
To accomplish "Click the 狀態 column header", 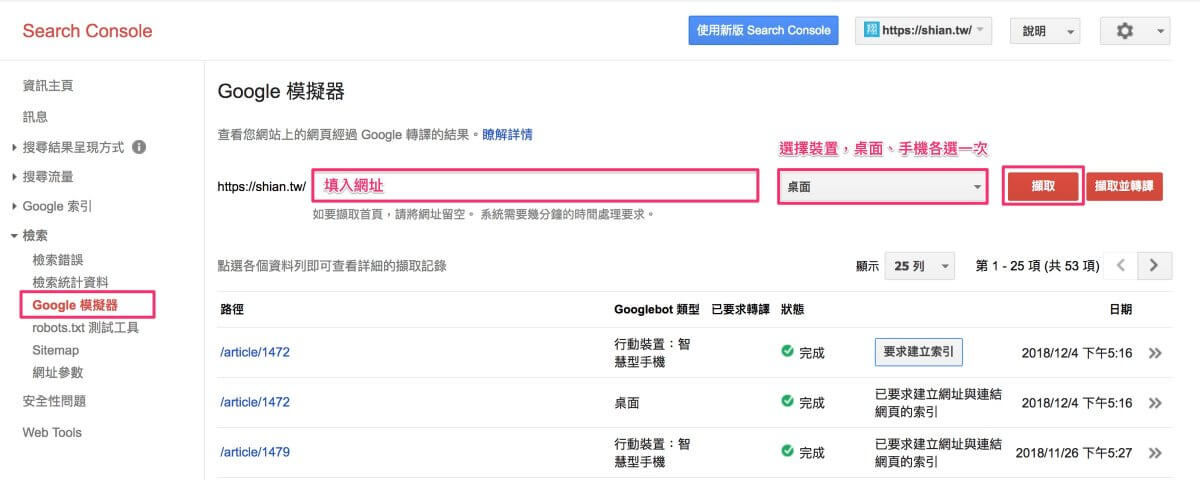I will (793, 310).
